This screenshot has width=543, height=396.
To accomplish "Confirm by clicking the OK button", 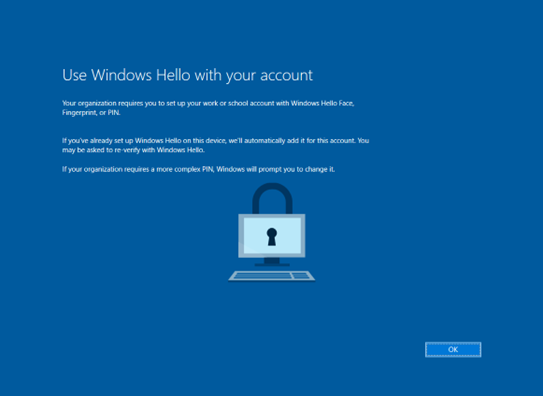I will (x=453, y=349).
